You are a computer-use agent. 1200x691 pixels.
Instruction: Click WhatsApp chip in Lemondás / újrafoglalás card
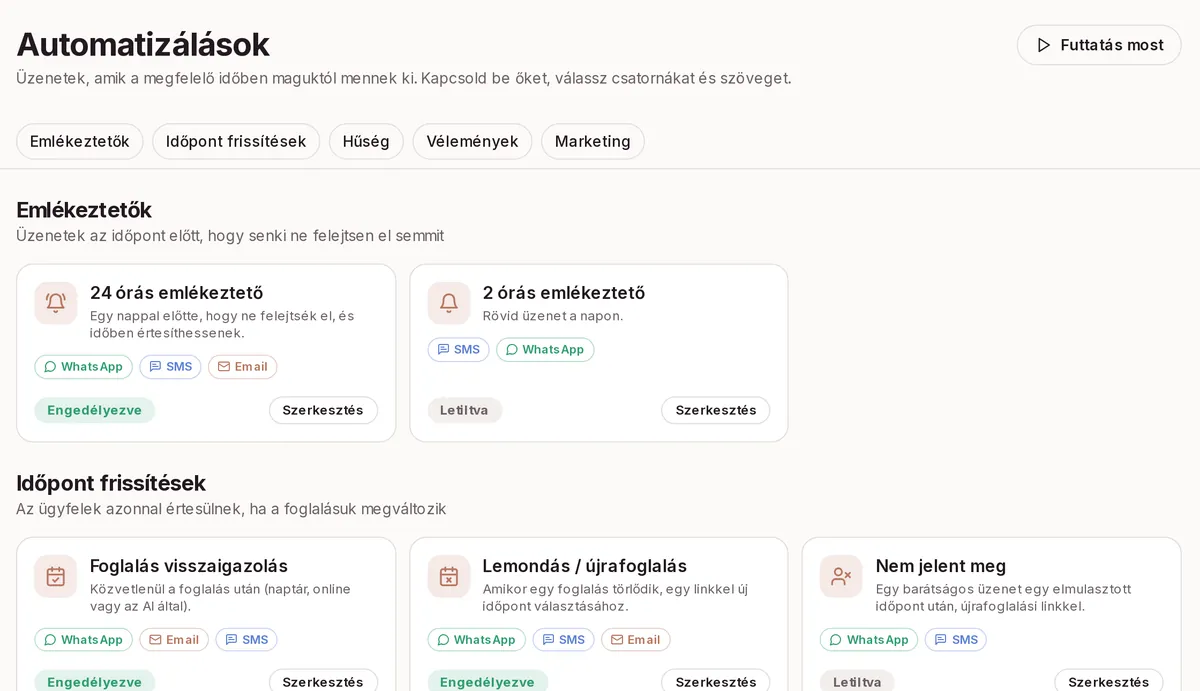tap(476, 640)
